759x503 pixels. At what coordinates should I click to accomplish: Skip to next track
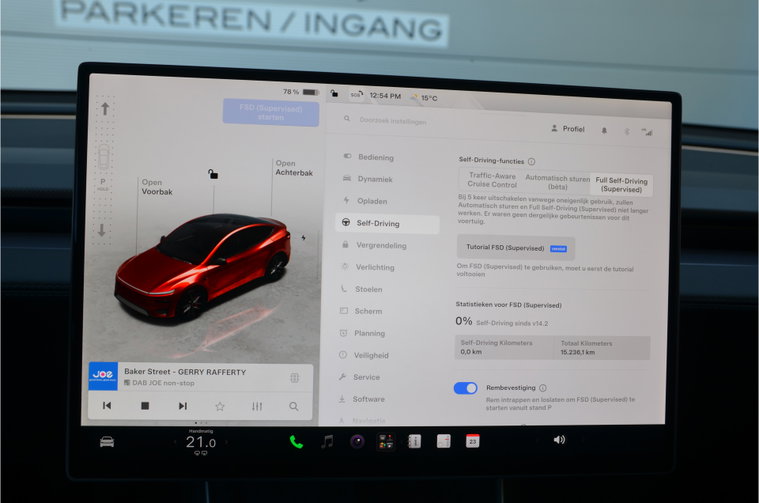coord(182,406)
